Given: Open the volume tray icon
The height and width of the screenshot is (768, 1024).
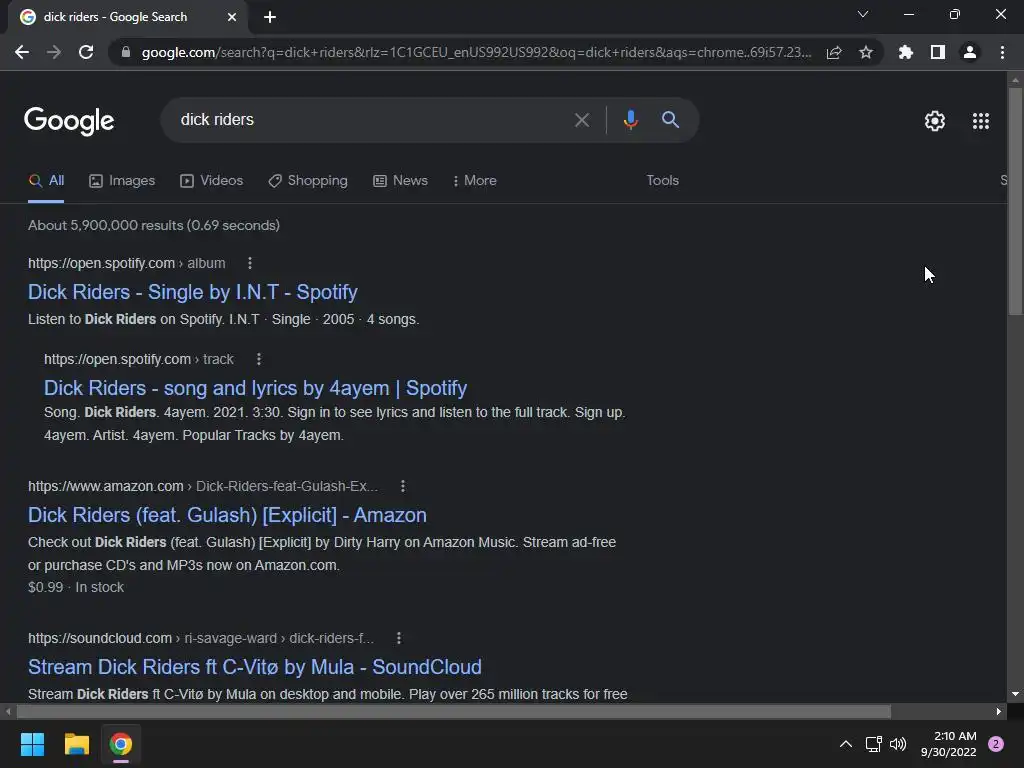Looking at the screenshot, I should coord(898,744).
